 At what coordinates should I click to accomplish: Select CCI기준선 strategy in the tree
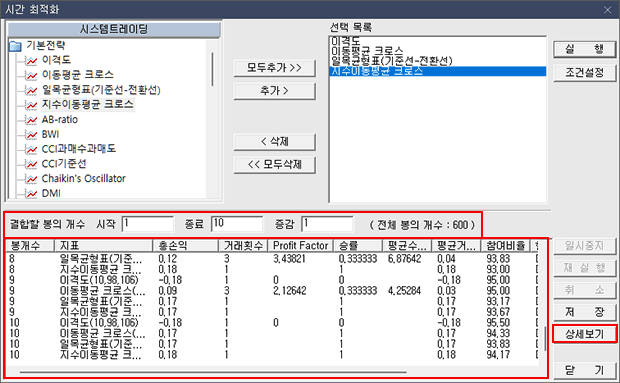click(64, 164)
